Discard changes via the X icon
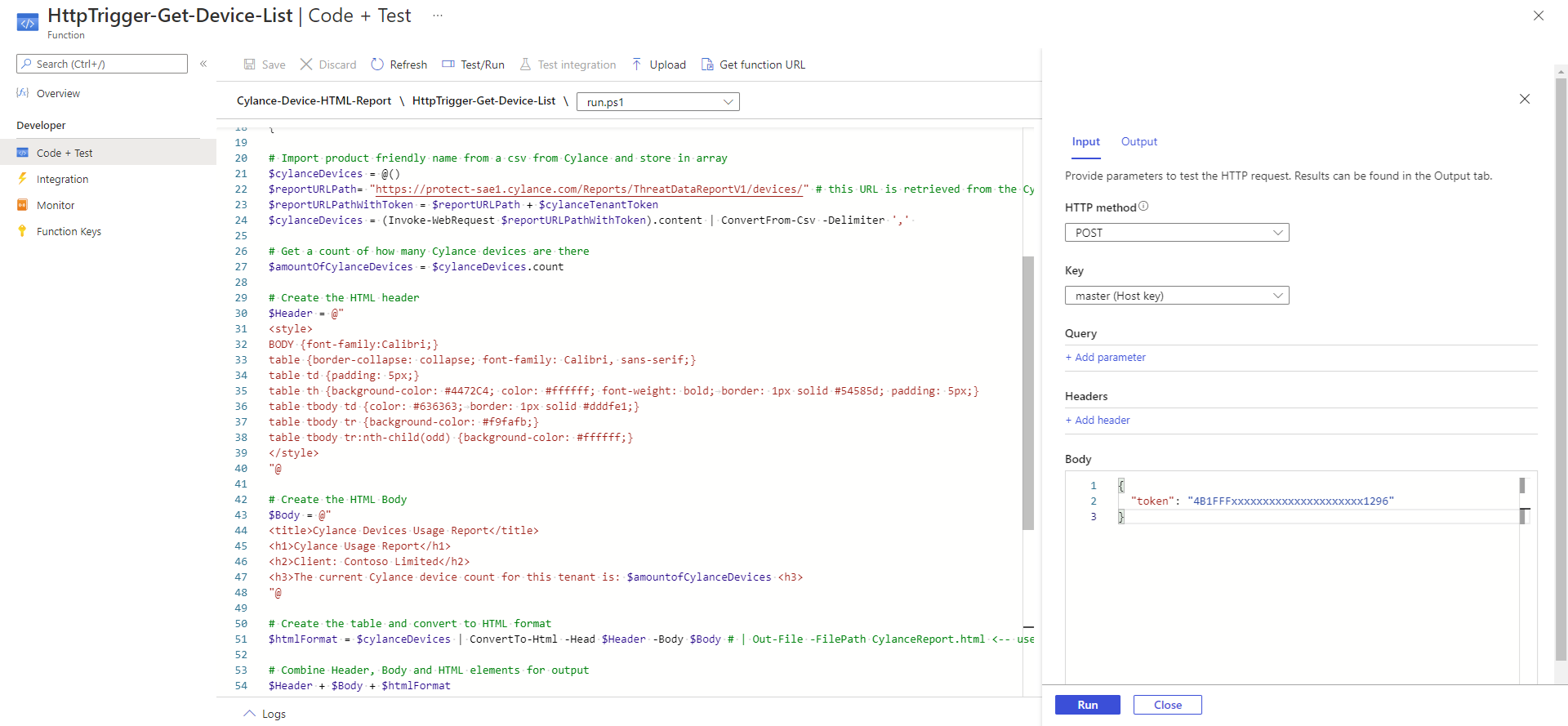The height and width of the screenshot is (726, 1568). point(306,65)
